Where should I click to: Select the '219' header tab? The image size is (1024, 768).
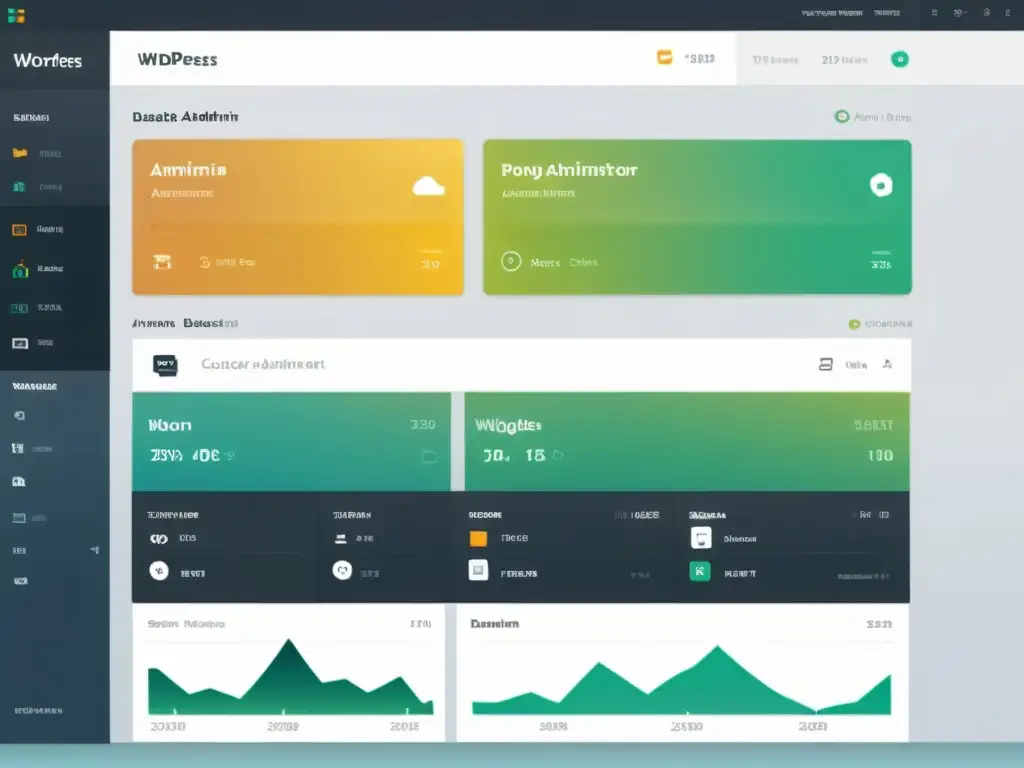[x=844, y=60]
